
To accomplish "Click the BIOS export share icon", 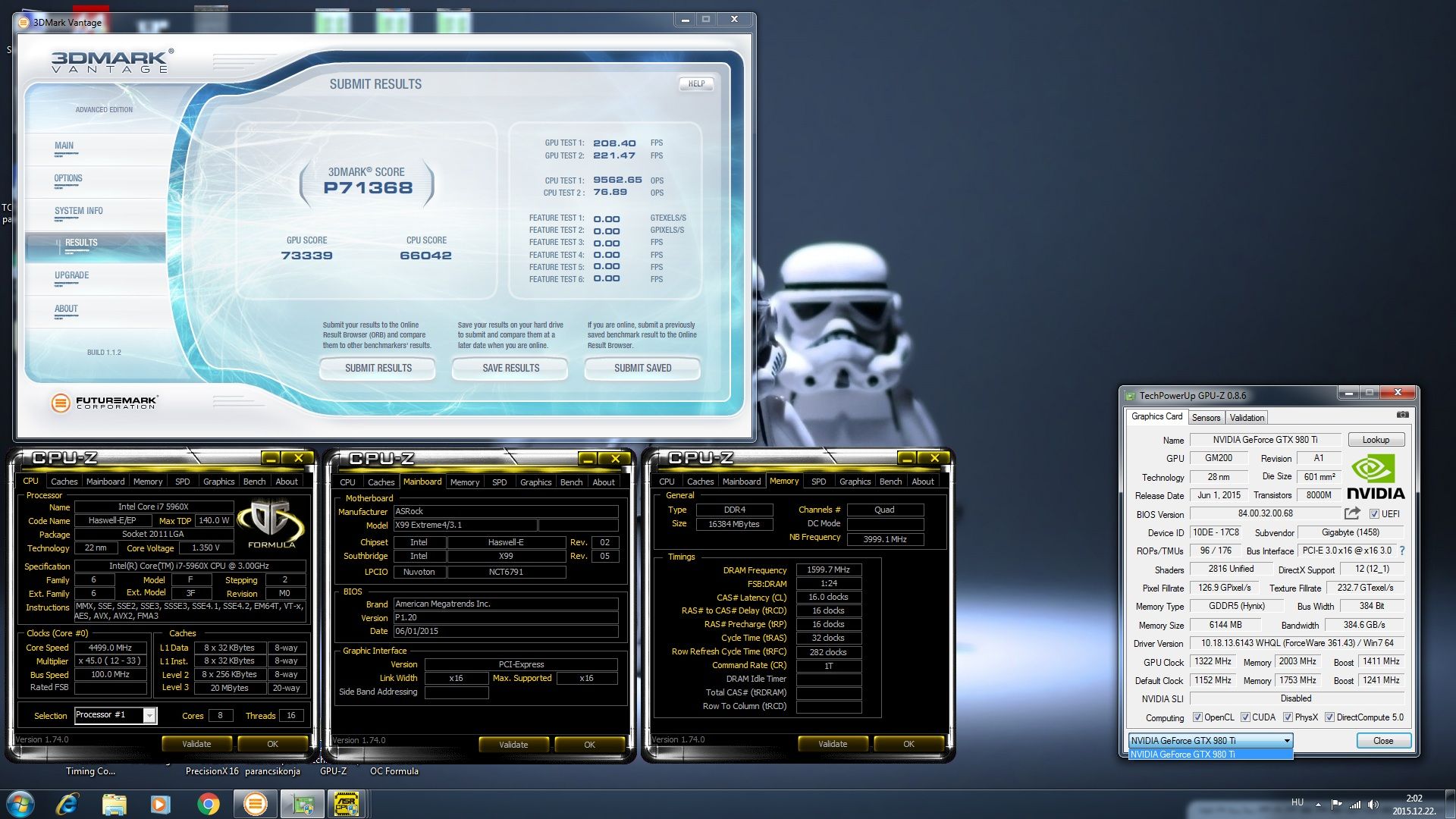I will (1351, 513).
